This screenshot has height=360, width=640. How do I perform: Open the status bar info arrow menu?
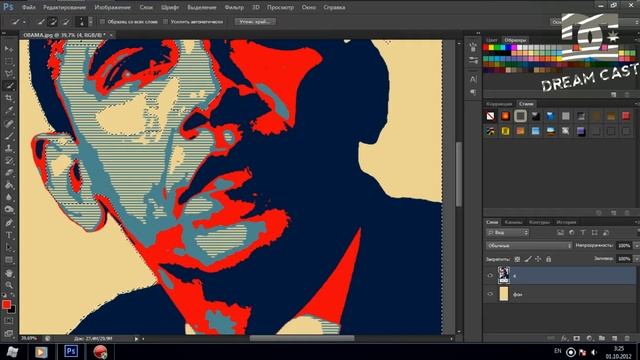pos(136,339)
